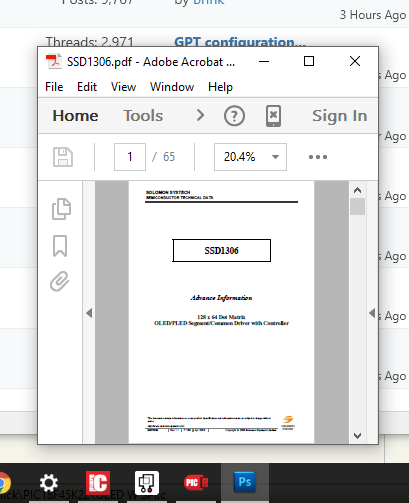Click the Solomon Systech header text
The height and width of the screenshot is (503, 409).
pyautogui.click(x=168, y=192)
